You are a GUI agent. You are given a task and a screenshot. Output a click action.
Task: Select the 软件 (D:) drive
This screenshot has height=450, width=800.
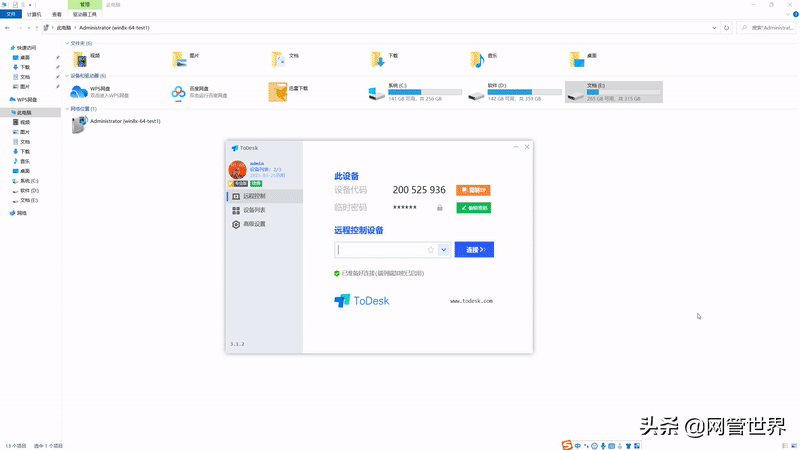click(514, 92)
